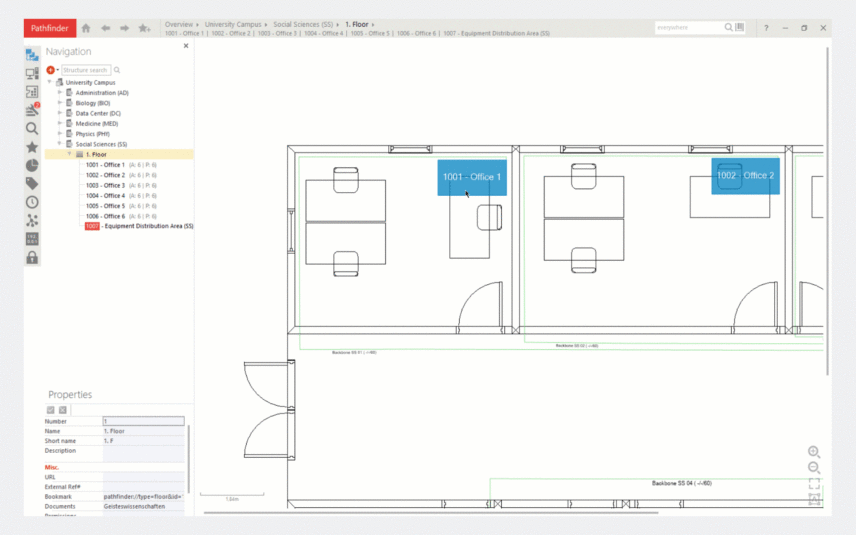The height and width of the screenshot is (535, 856).
Task: Open the help question mark
Action: point(766,28)
